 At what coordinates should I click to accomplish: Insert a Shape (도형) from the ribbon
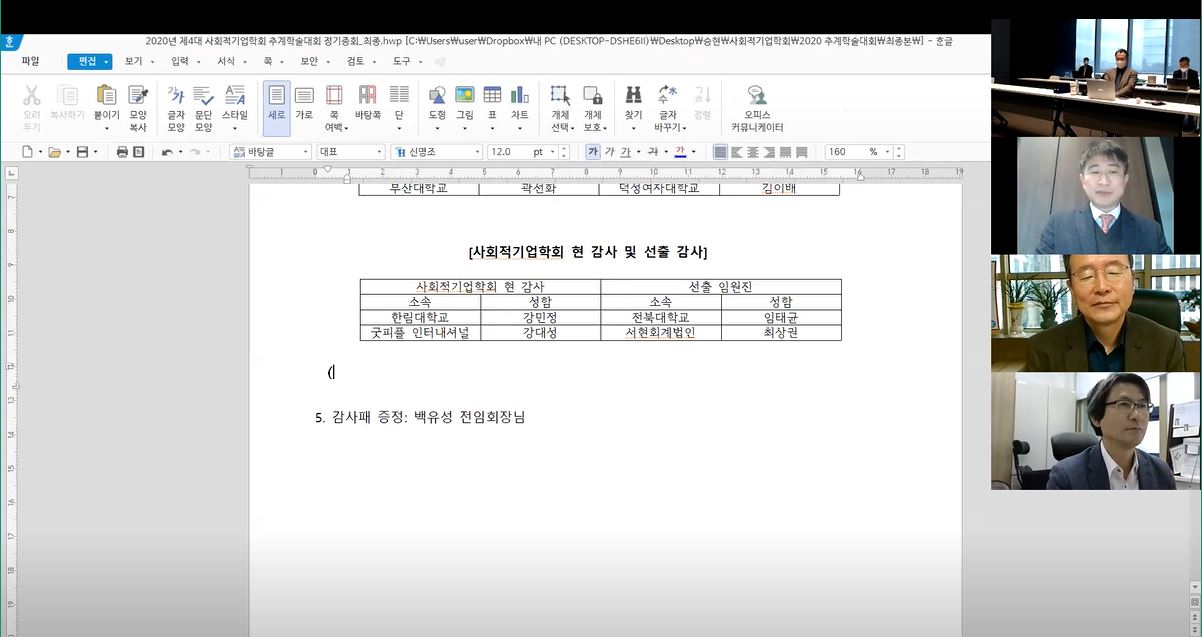[x=437, y=96]
